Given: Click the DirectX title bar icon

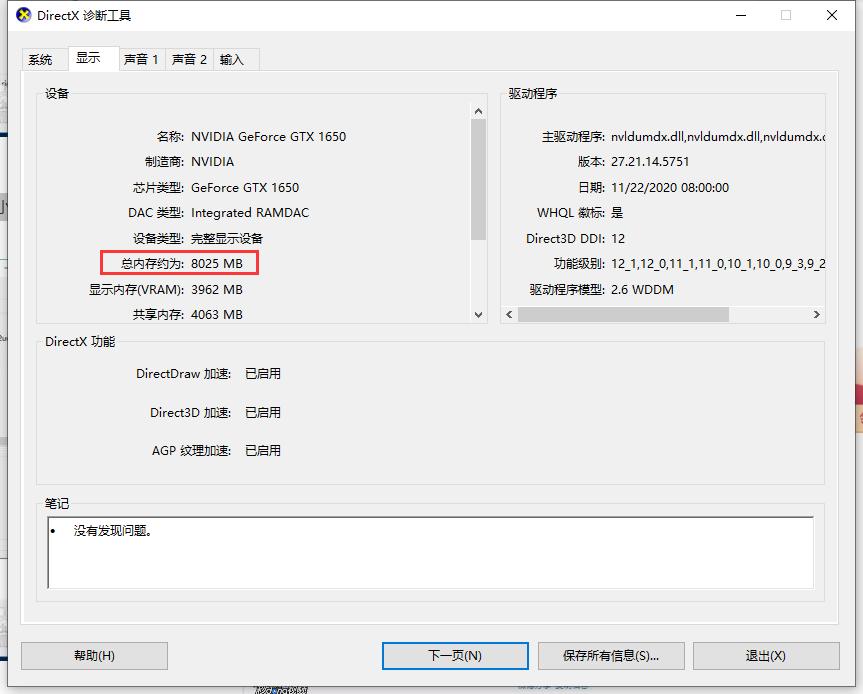Looking at the screenshot, I should [24, 15].
